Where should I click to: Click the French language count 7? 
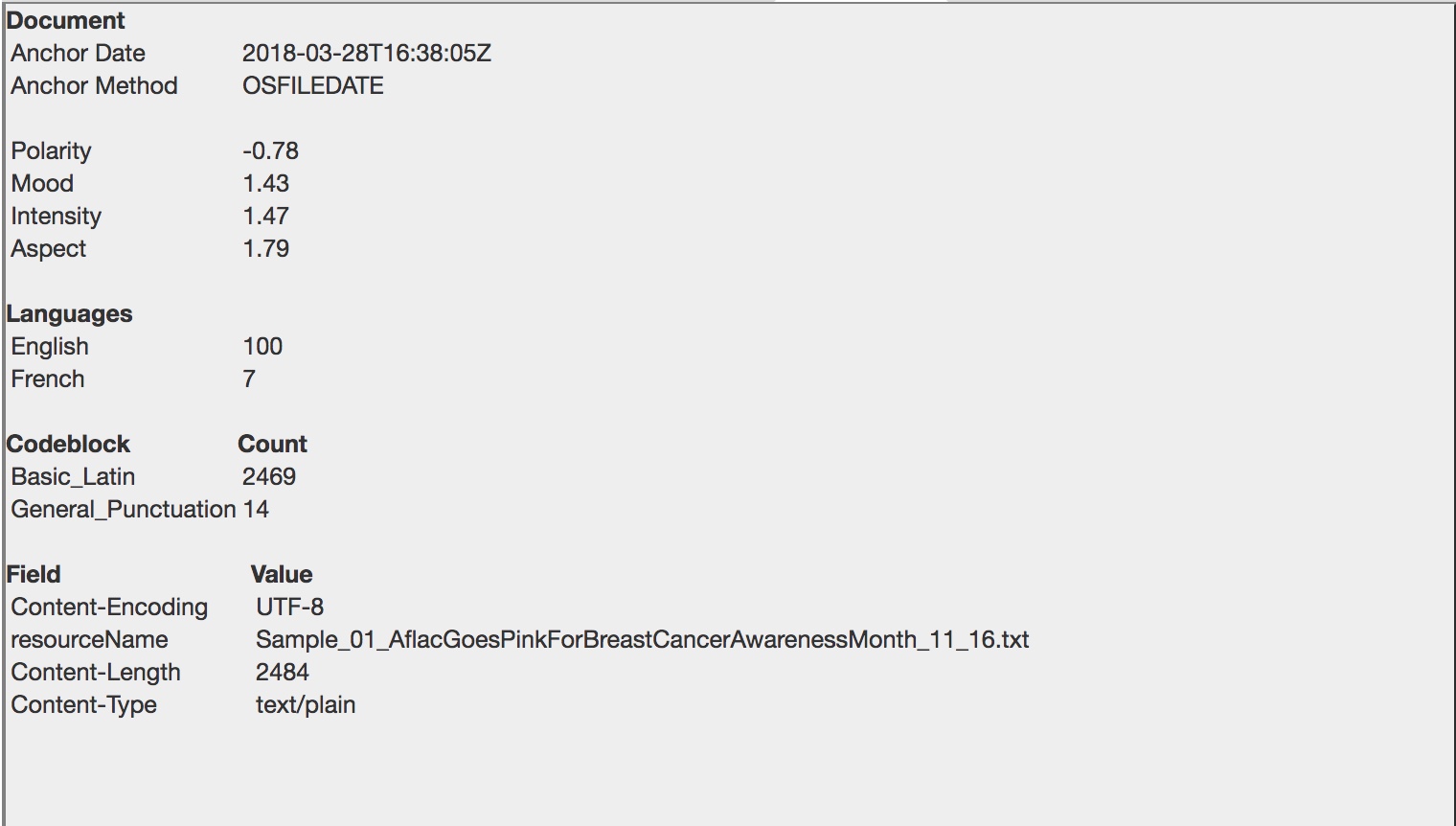249,379
